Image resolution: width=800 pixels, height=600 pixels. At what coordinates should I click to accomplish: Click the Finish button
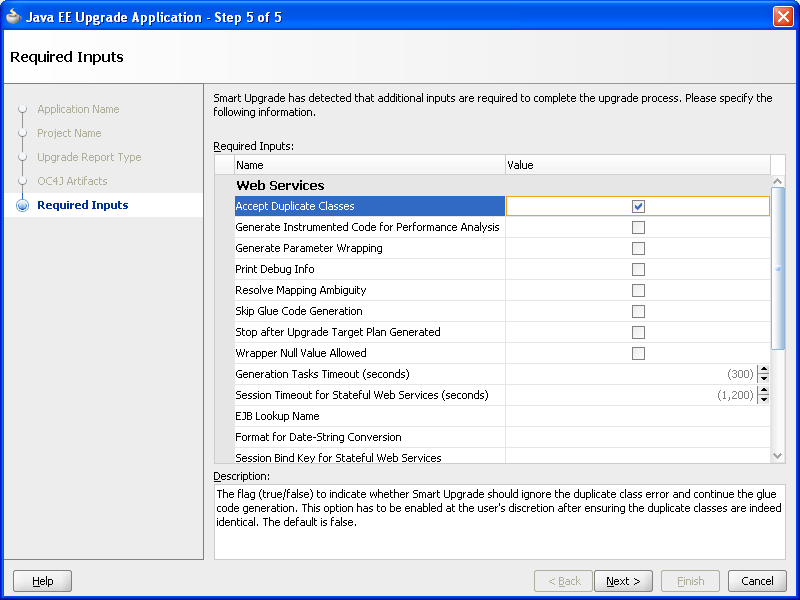click(x=690, y=581)
